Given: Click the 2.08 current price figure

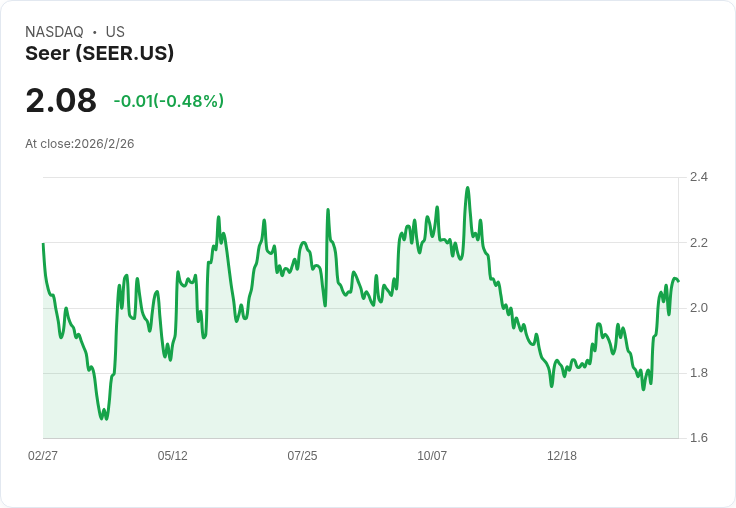Looking at the screenshot, I should tap(61, 100).
